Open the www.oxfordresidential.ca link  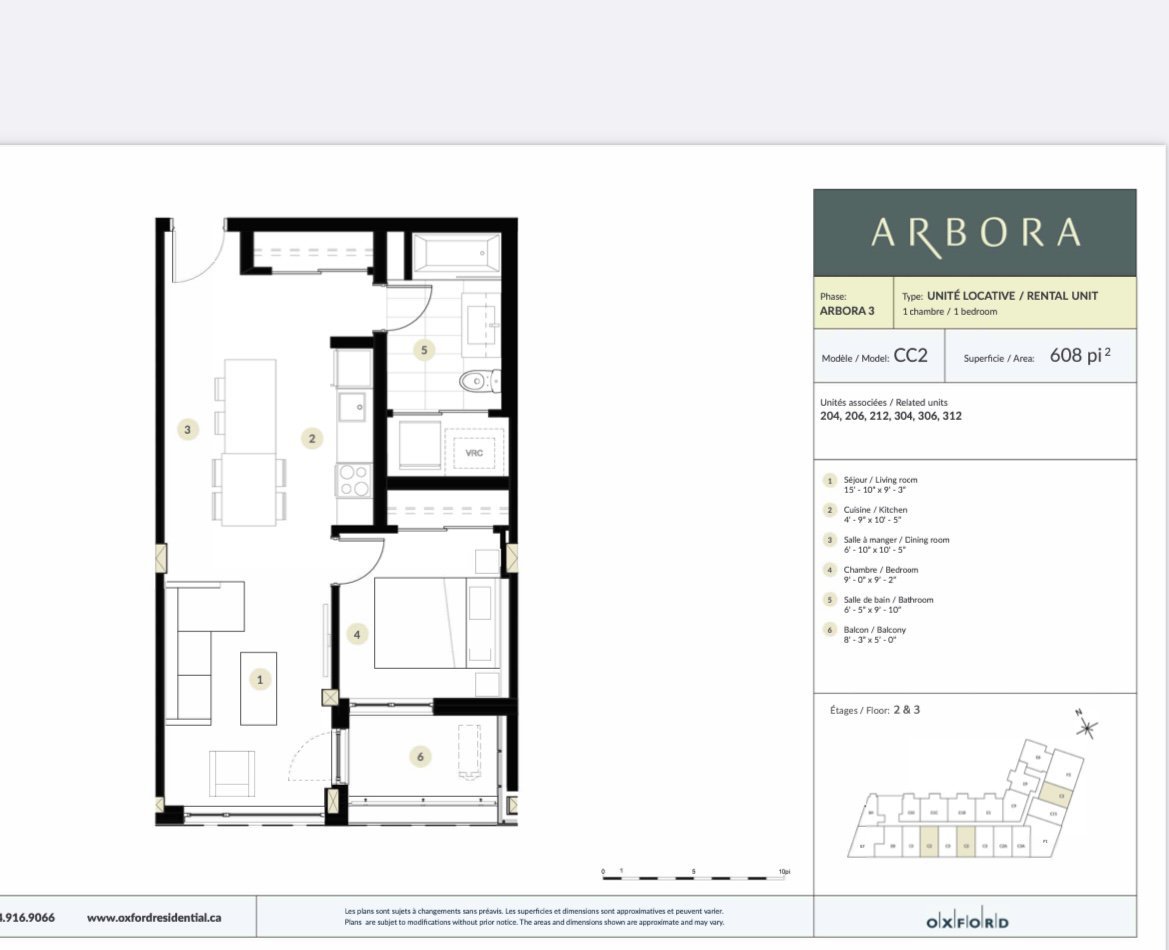pyautogui.click(x=154, y=916)
